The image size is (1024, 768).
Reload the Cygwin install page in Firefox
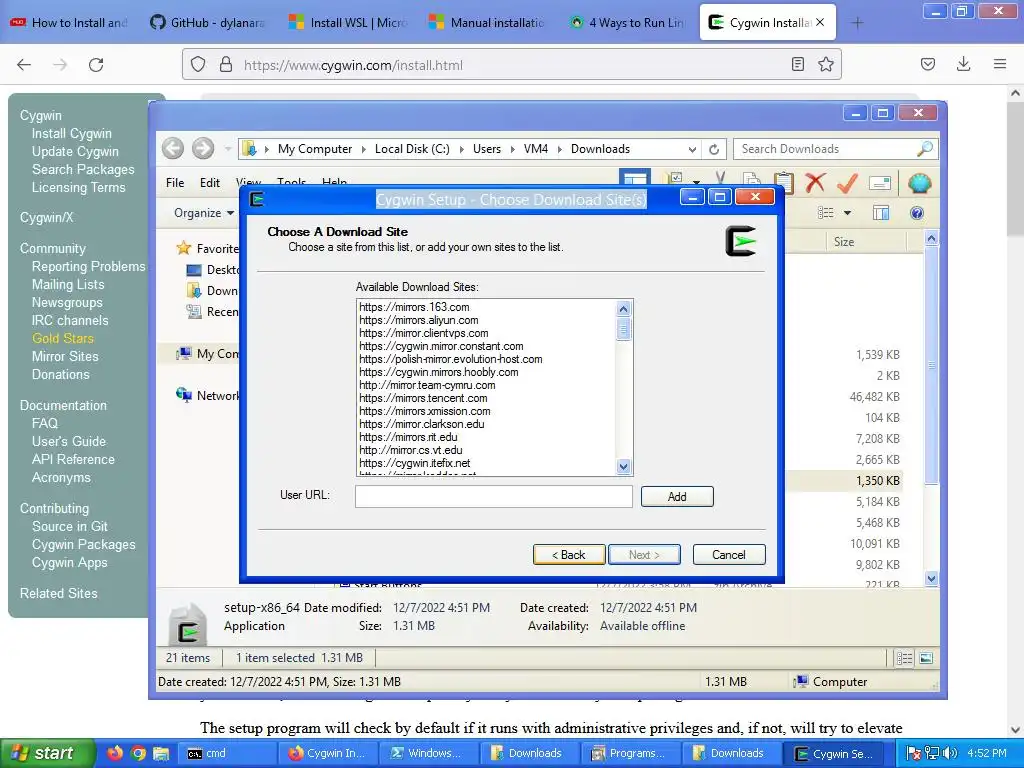click(96, 65)
